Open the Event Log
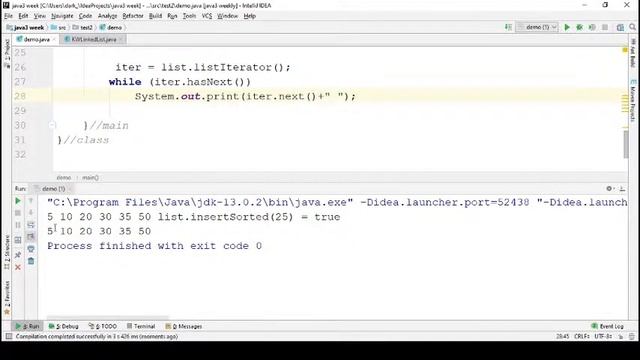This screenshot has height=360, width=640. point(608,326)
